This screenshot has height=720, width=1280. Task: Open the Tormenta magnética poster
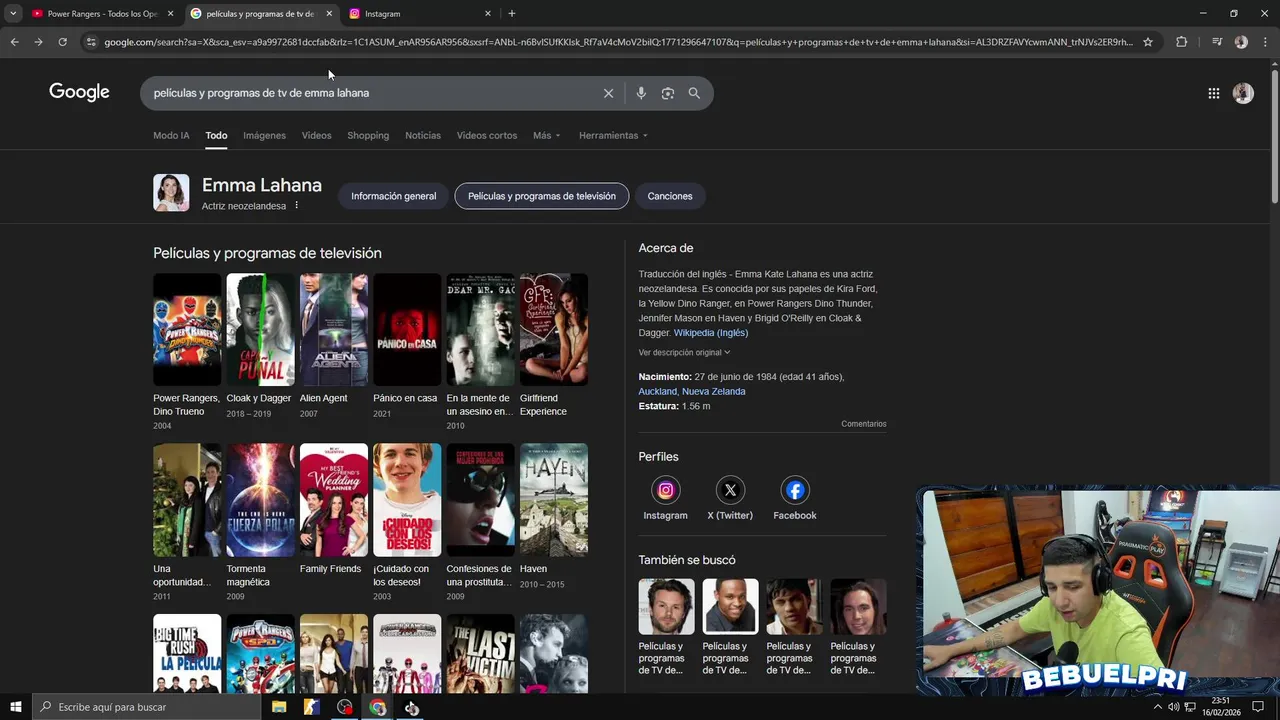click(x=260, y=500)
